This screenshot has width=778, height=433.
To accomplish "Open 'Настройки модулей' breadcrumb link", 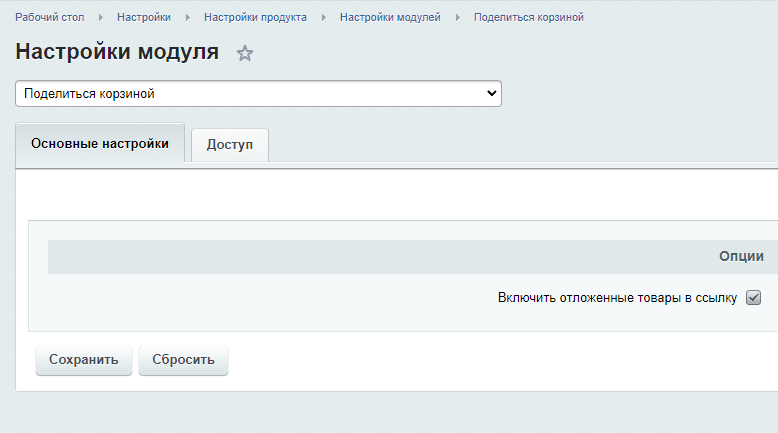I will pyautogui.click(x=390, y=18).
